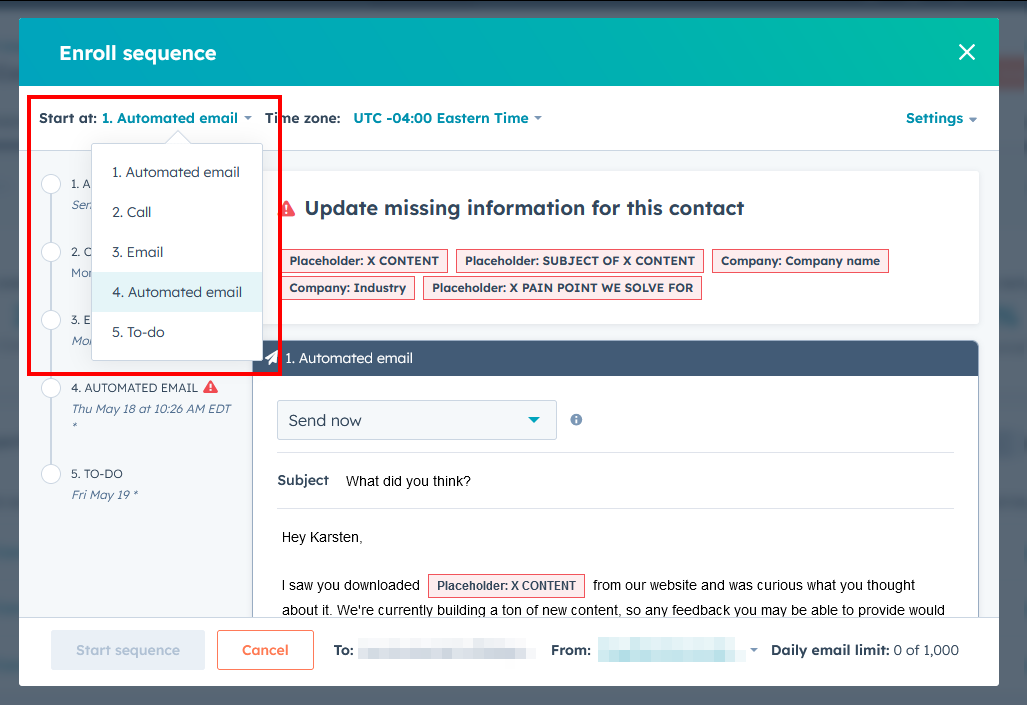Viewport: 1027px width, 705px height.
Task: Expand the Settings dropdown
Action: pos(940,117)
